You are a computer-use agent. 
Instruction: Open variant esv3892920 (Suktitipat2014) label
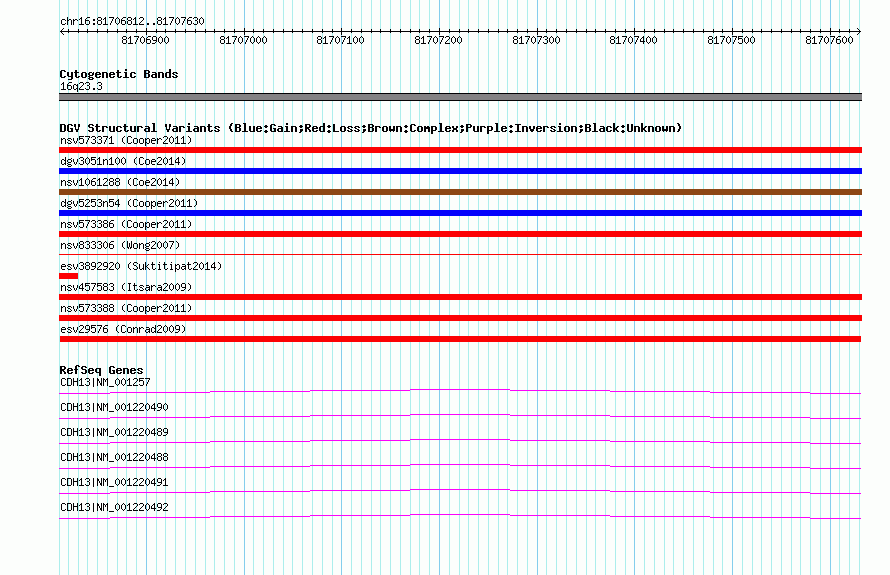click(141, 266)
